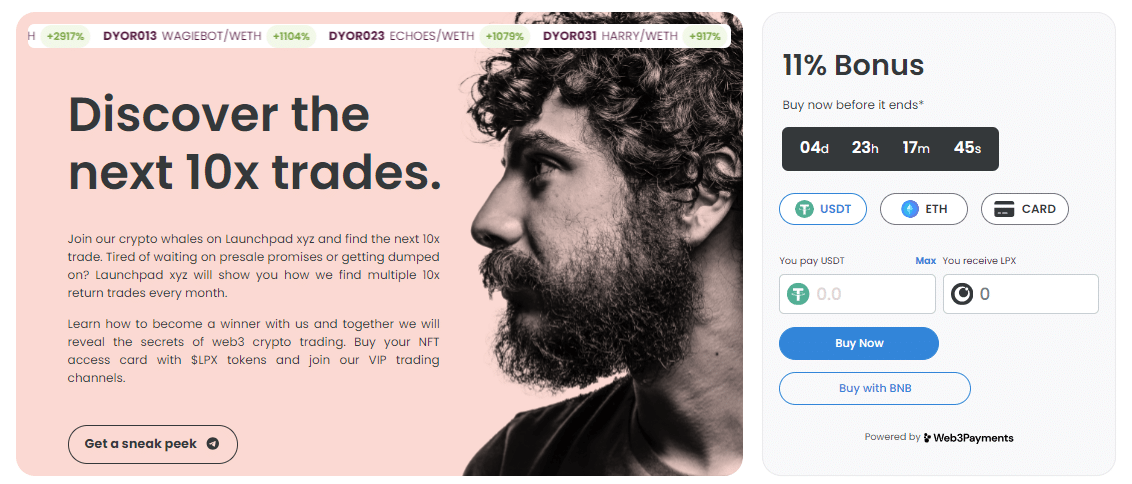The height and width of the screenshot is (484, 1132).
Task: Click the Max amount link
Action: (x=926, y=261)
